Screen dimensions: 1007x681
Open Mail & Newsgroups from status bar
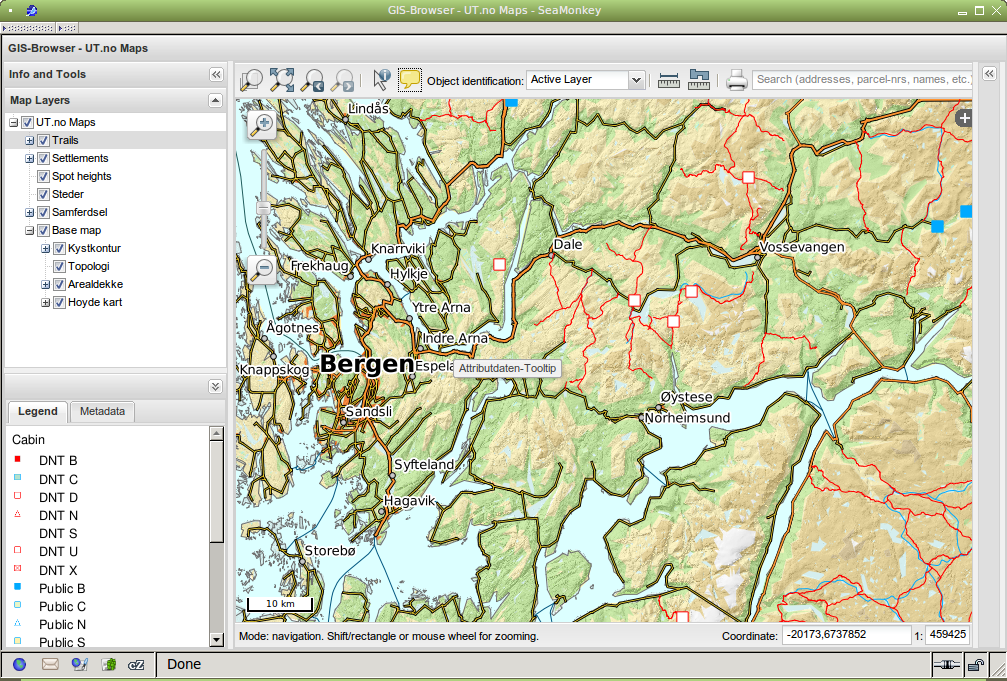50,664
